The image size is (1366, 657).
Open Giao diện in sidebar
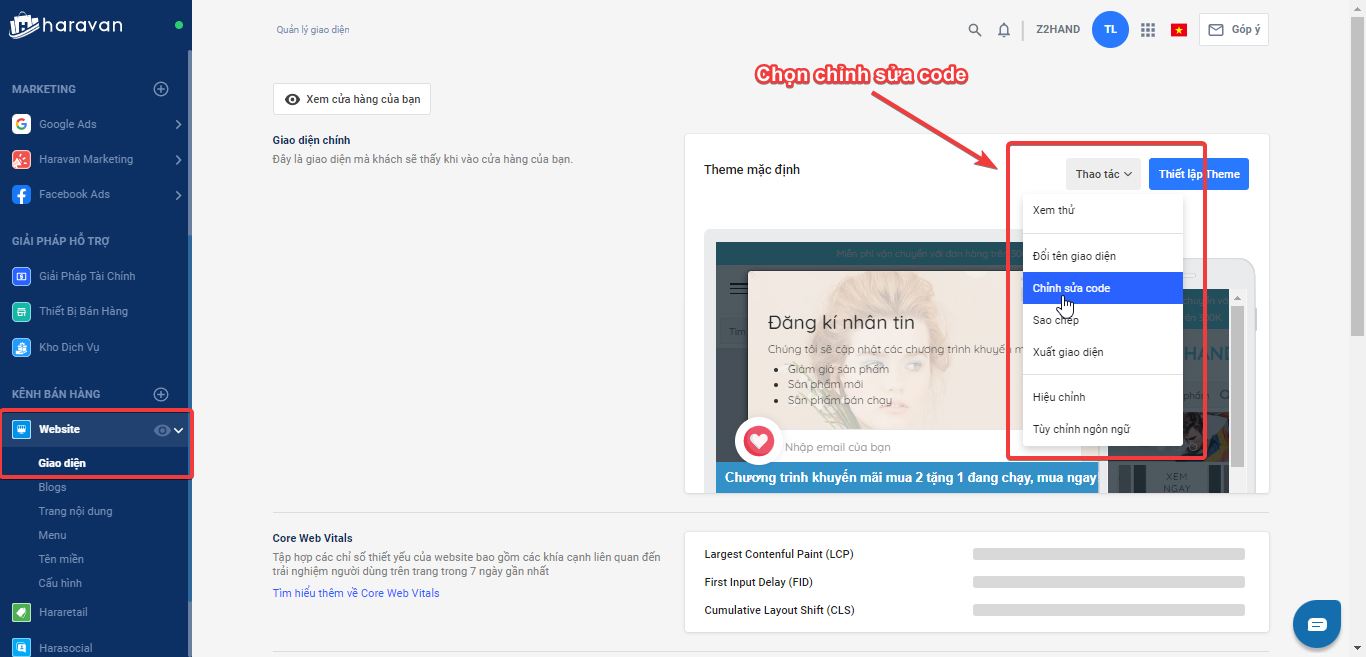[x=62, y=463]
